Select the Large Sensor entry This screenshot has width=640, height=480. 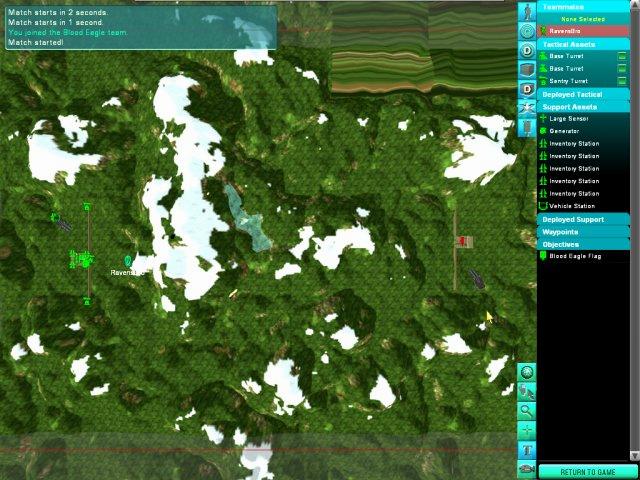tap(583, 119)
